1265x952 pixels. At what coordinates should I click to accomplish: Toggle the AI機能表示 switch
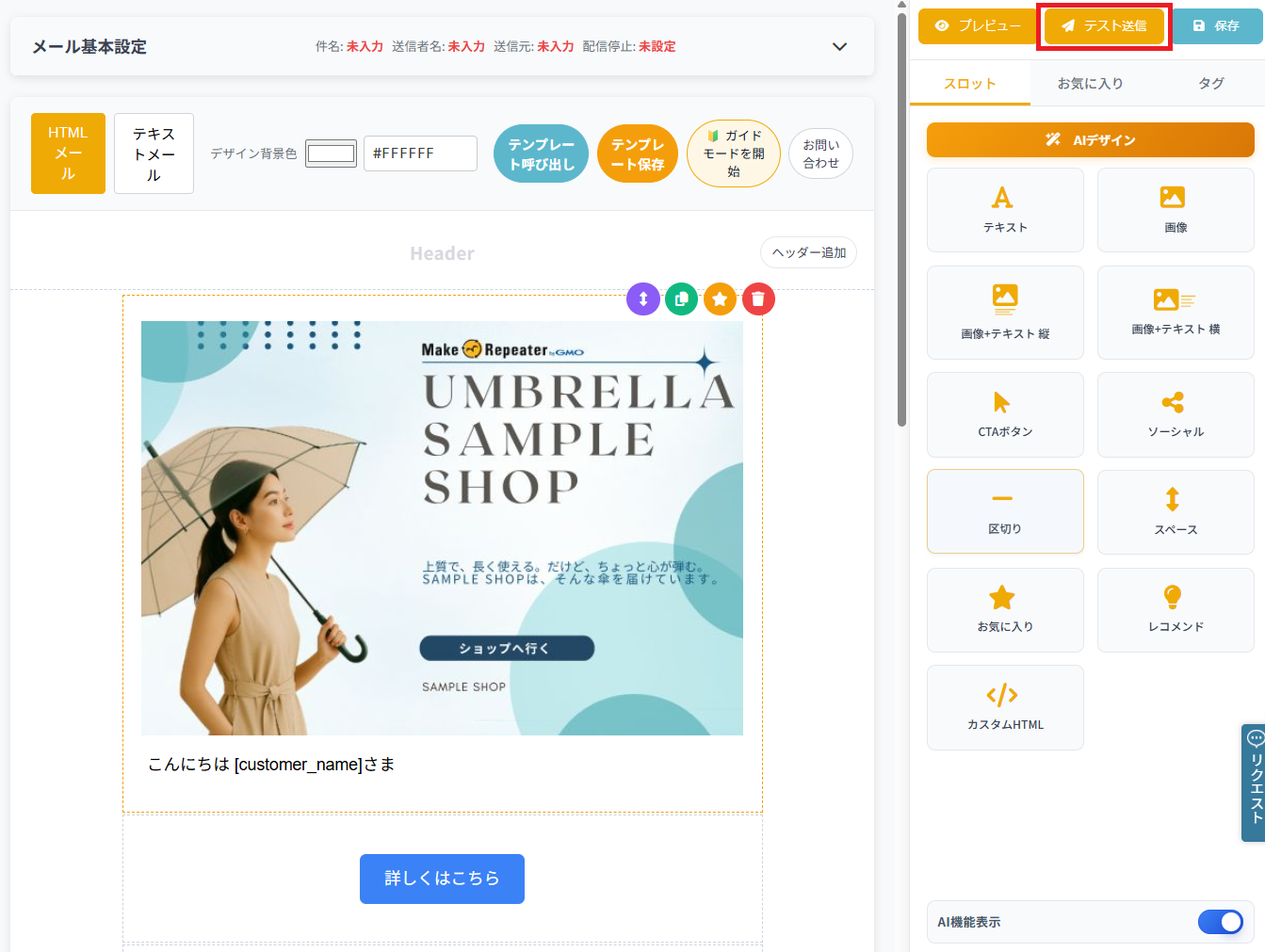tap(1220, 922)
